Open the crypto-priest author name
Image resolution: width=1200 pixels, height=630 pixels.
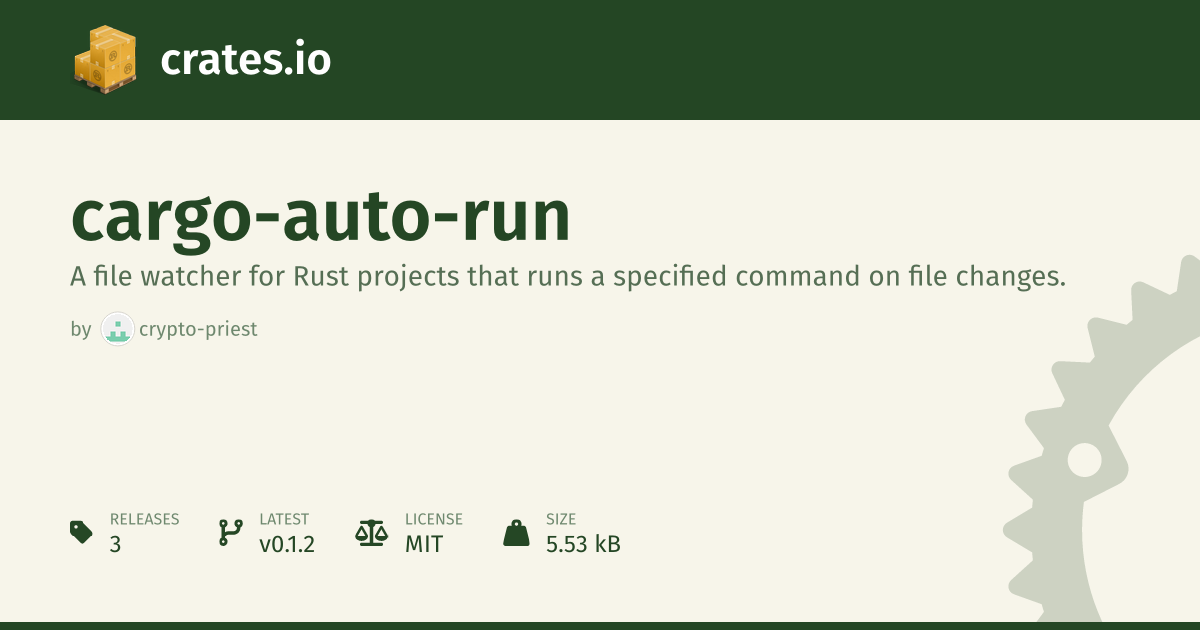[198, 329]
